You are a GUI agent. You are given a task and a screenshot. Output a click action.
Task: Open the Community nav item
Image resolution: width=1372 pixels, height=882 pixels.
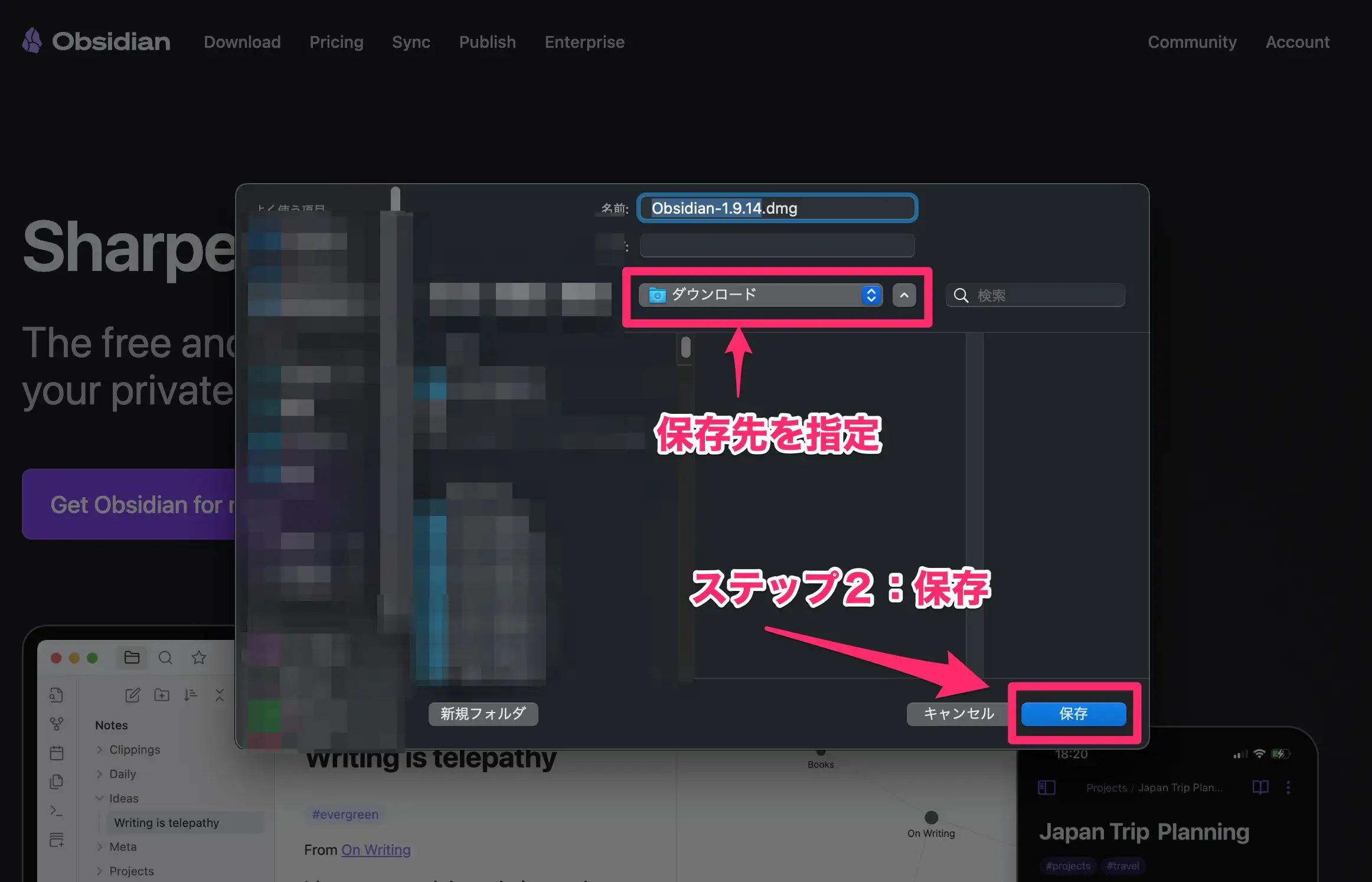coord(1192,42)
